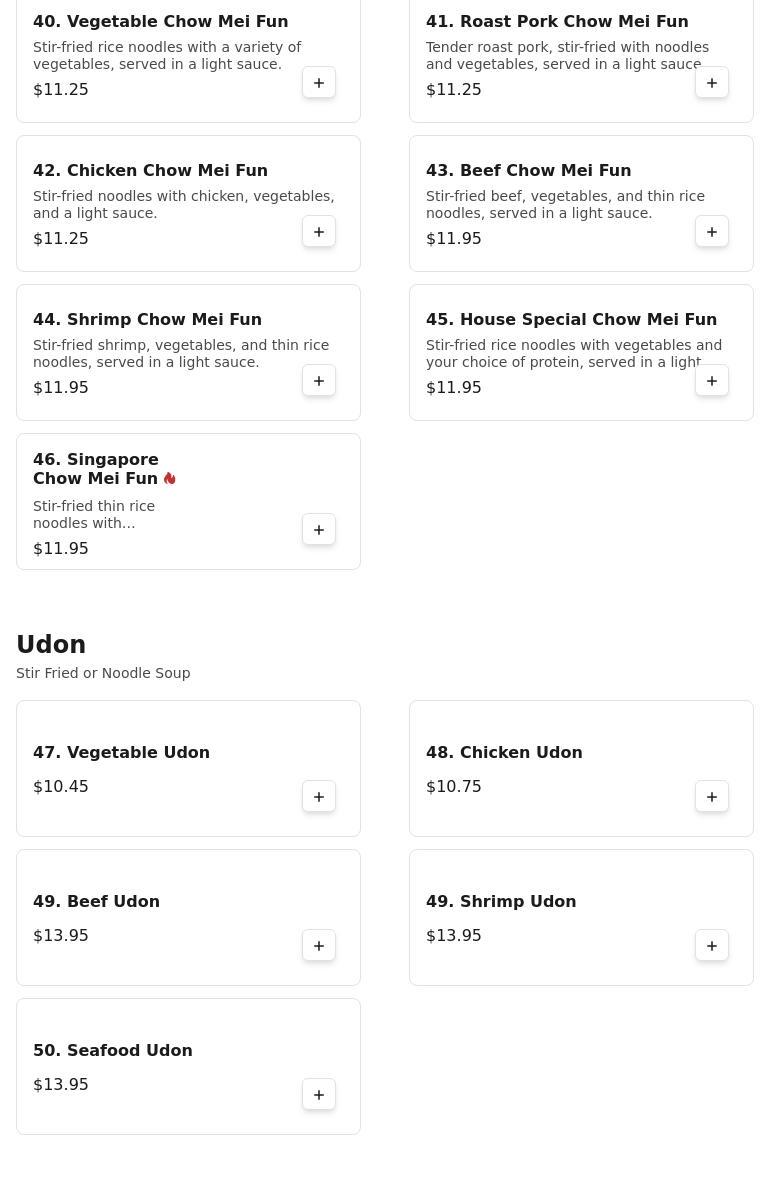
Task: Click the Vegetable Udon item title
Action: pyautogui.click(x=121, y=752)
